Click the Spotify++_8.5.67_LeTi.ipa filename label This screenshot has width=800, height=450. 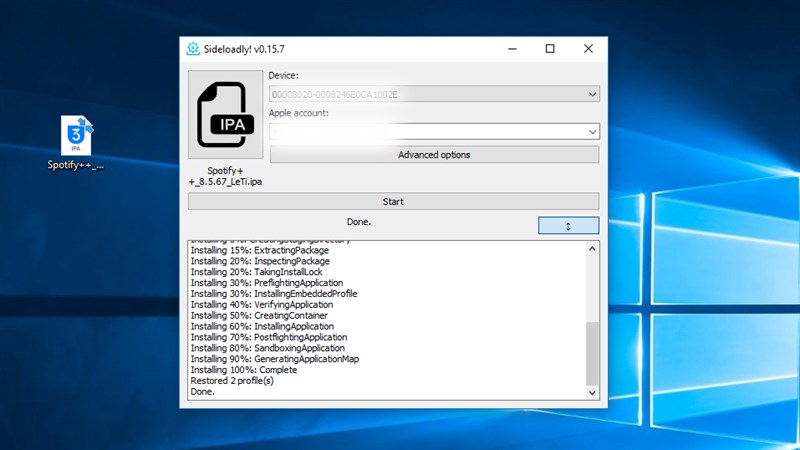point(225,176)
